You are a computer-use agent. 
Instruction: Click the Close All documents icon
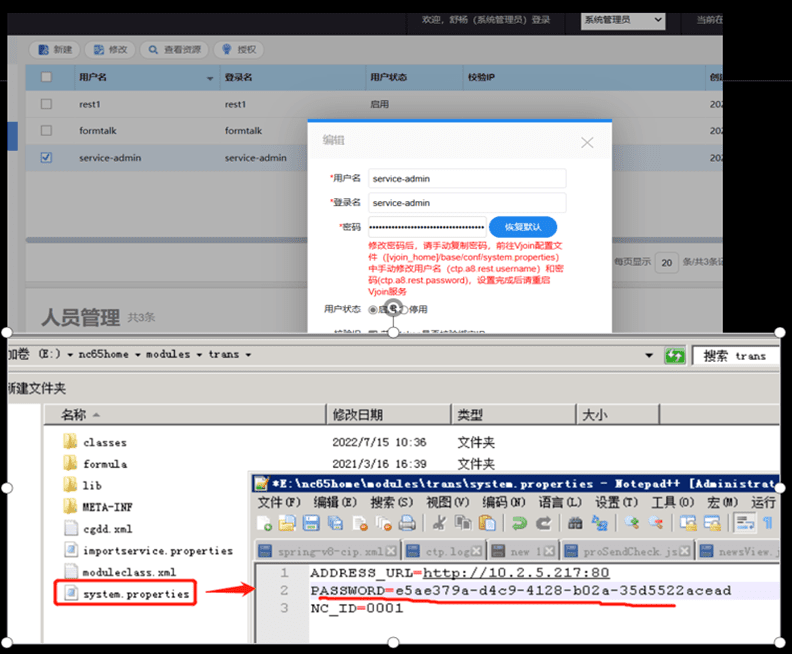pyautogui.click(x=383, y=523)
